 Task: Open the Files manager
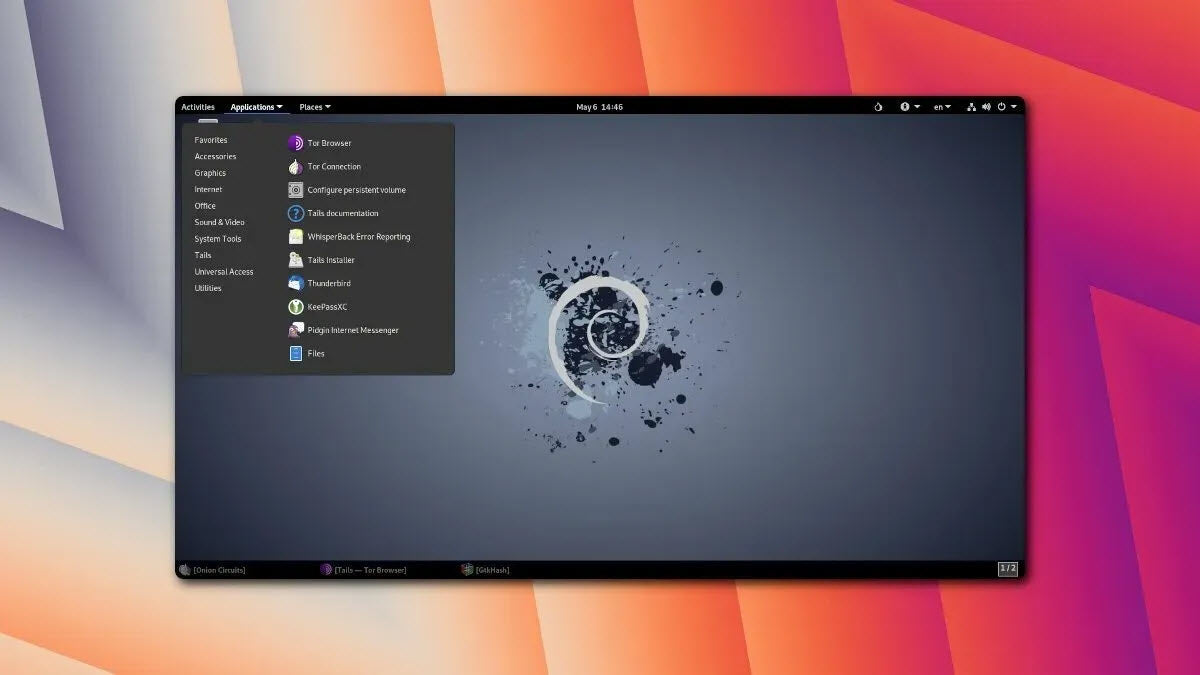coord(315,353)
